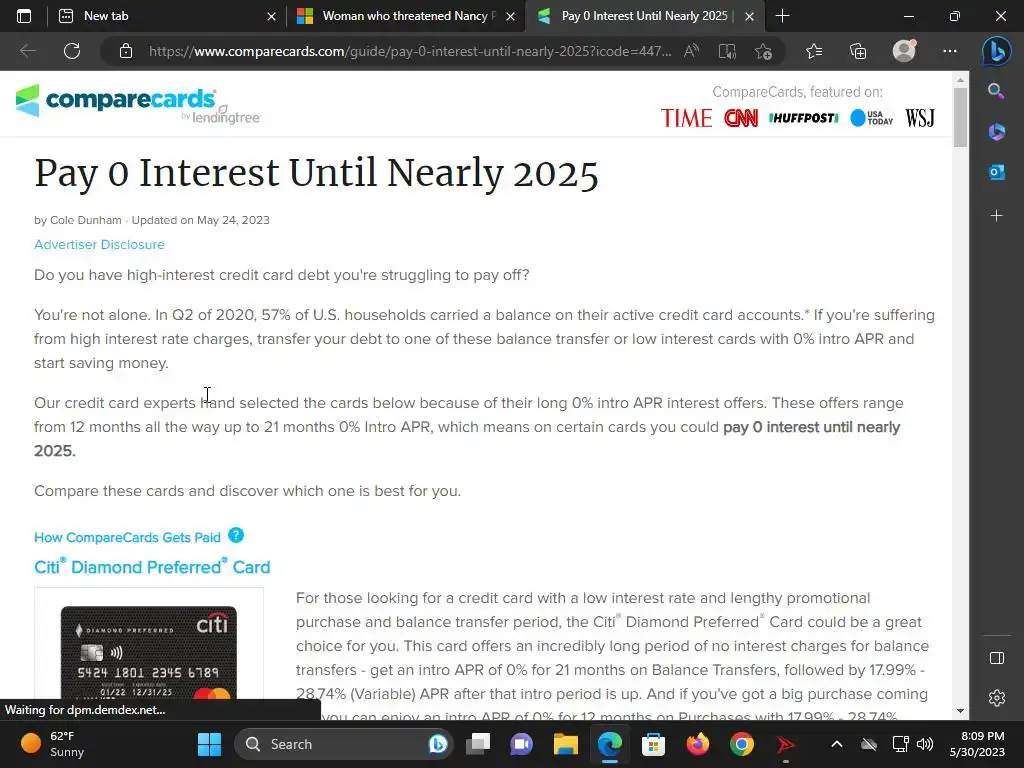Switch to the New tab
Screen dimensions: 1024x768
[166, 16]
